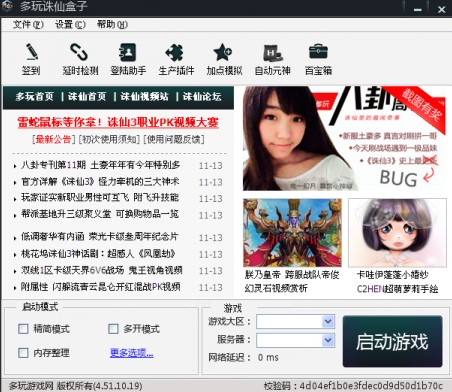Open the 最新公告 link
The image size is (452, 392).
(53, 139)
